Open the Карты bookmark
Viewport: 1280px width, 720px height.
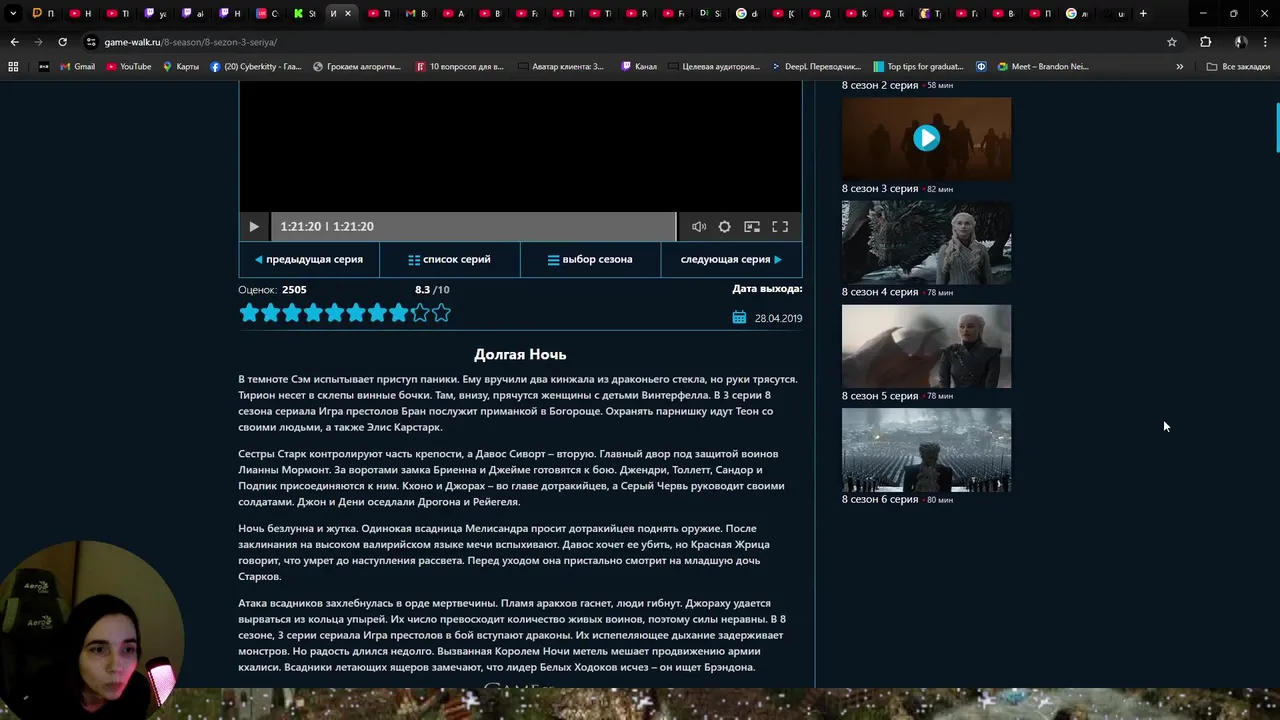(x=181, y=67)
